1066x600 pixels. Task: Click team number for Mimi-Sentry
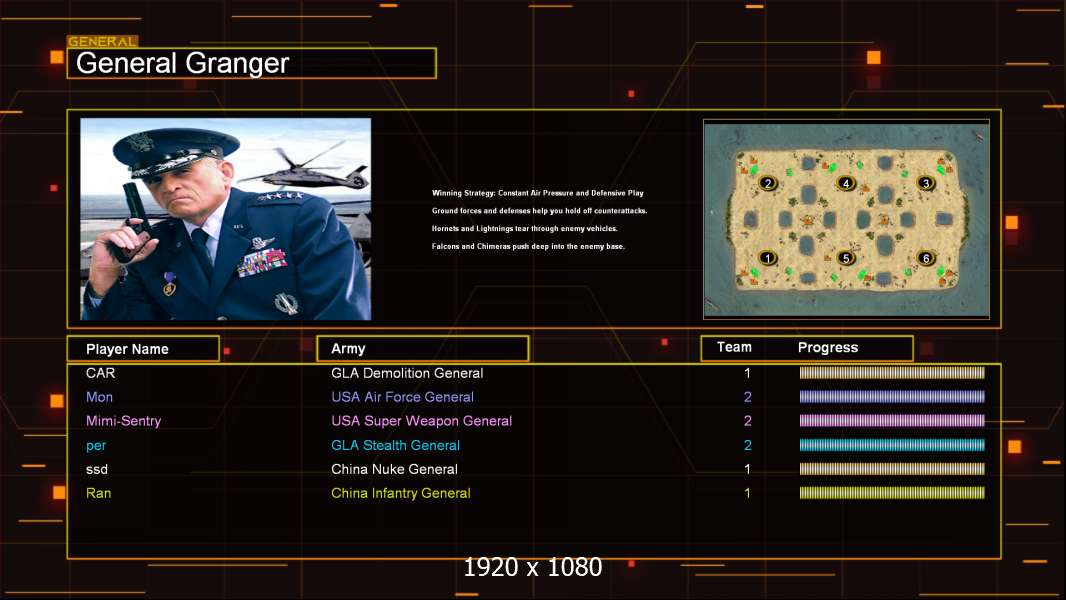(747, 421)
